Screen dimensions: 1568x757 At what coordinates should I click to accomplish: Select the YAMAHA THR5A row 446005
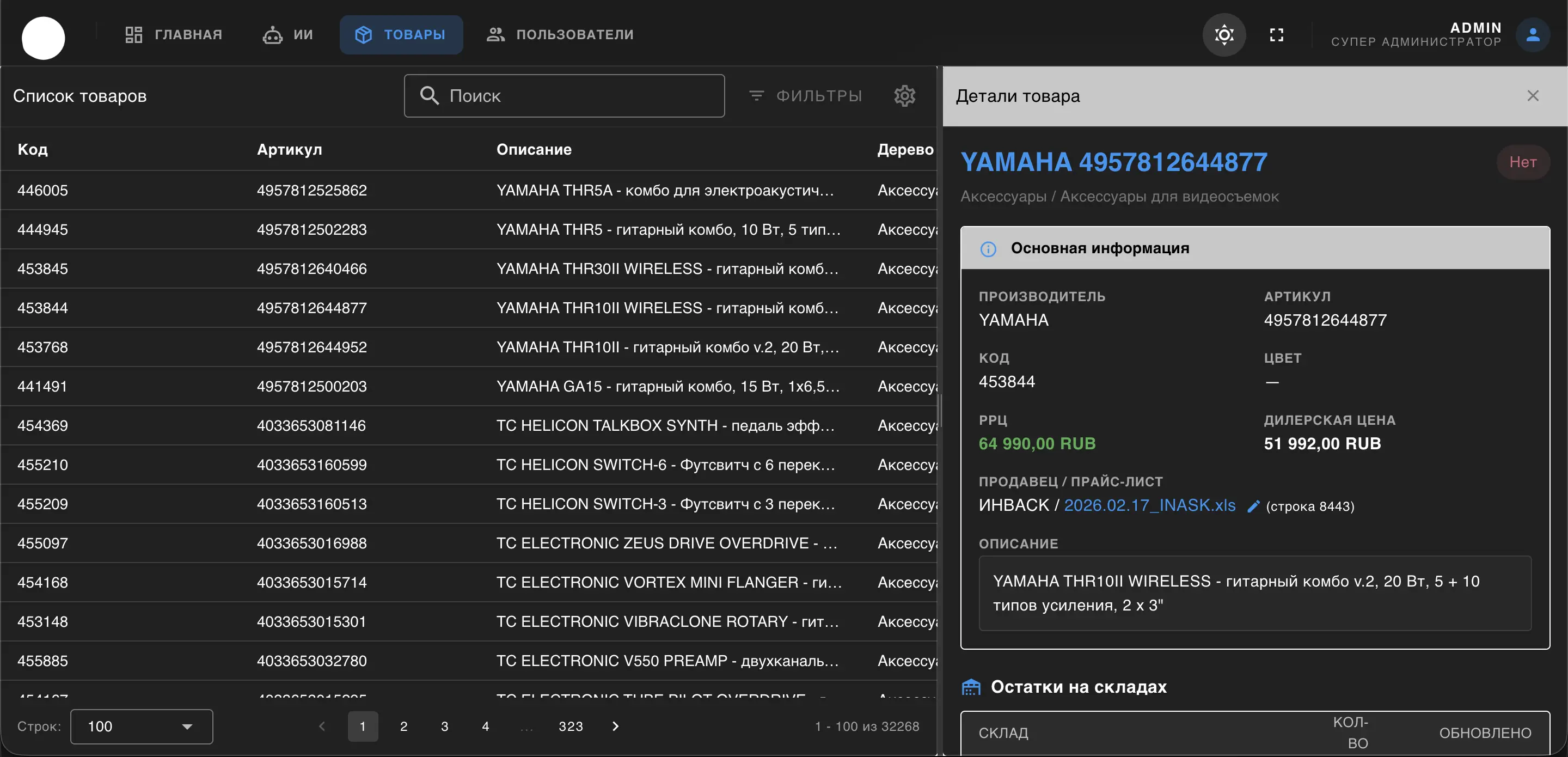(x=426, y=190)
